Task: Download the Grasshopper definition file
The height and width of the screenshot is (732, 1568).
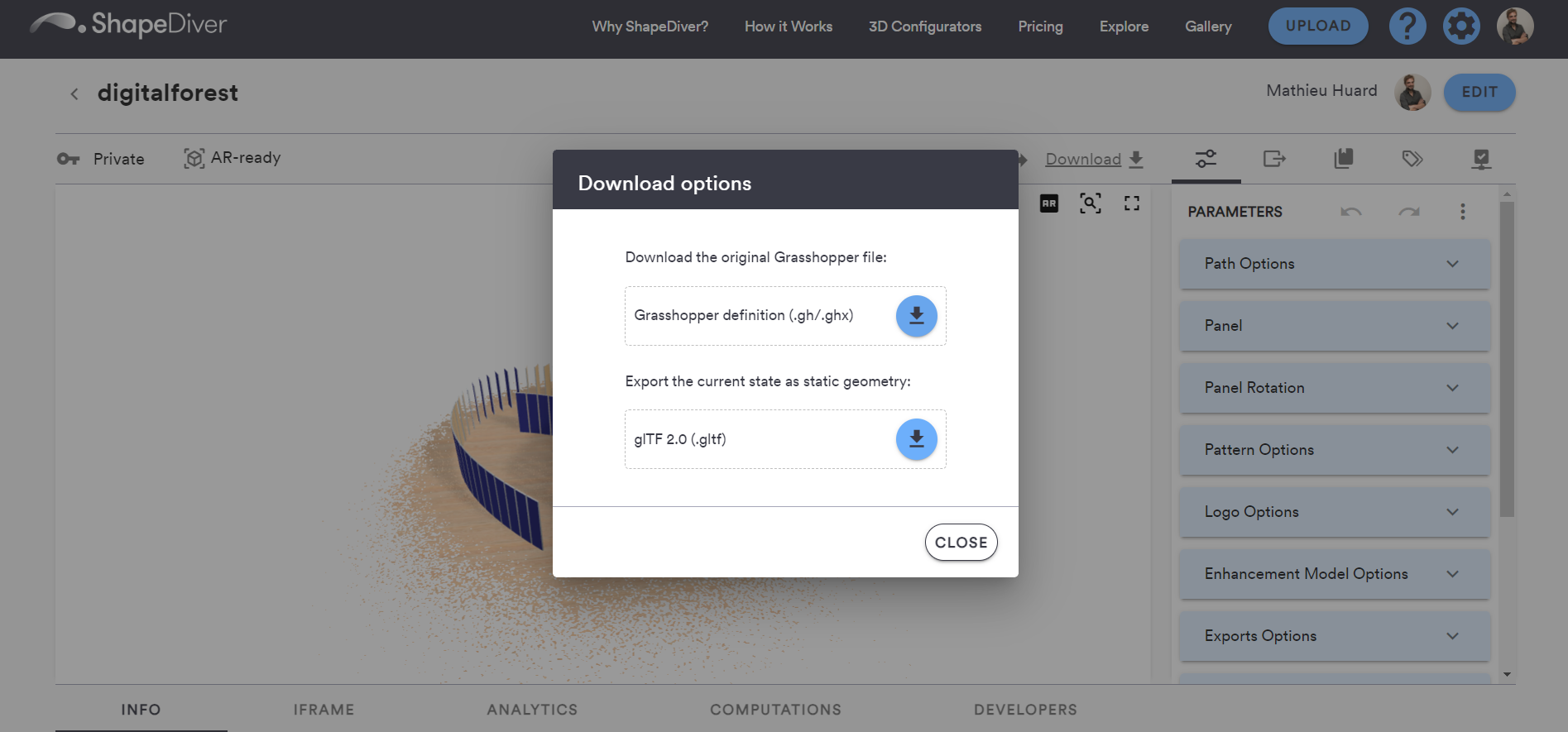Action: click(916, 316)
